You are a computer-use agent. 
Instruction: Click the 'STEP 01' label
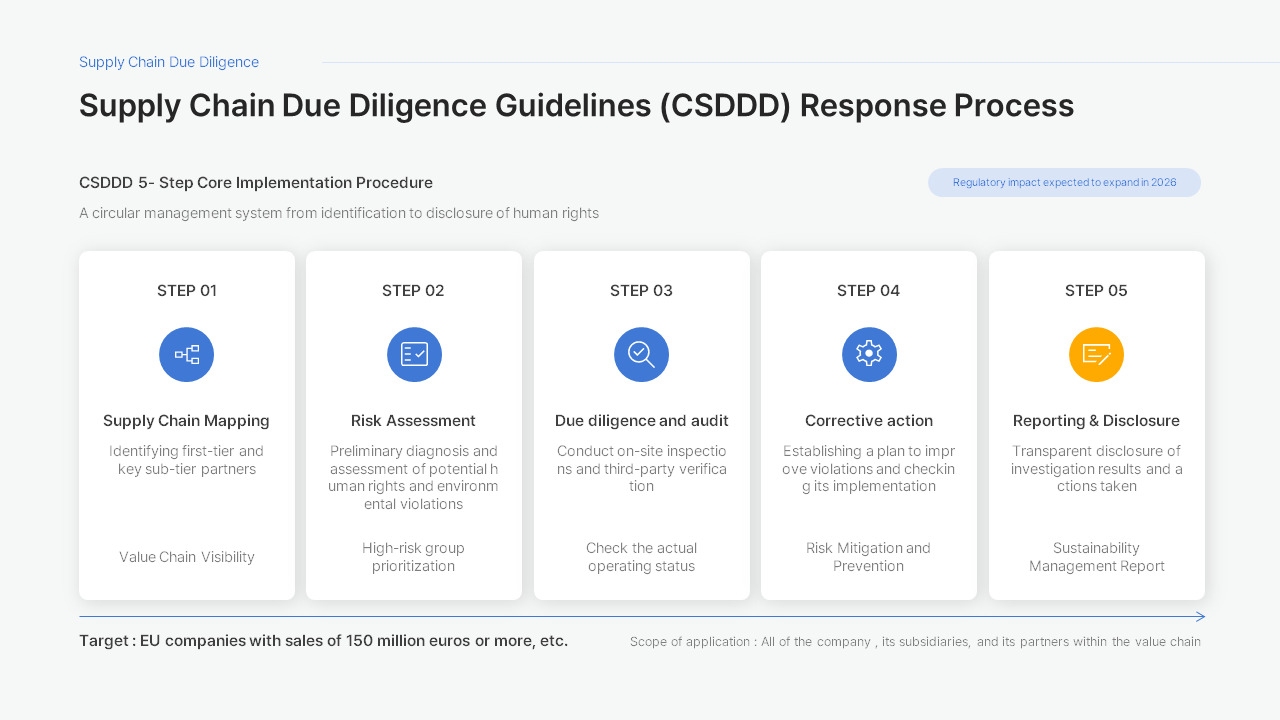[187, 291]
